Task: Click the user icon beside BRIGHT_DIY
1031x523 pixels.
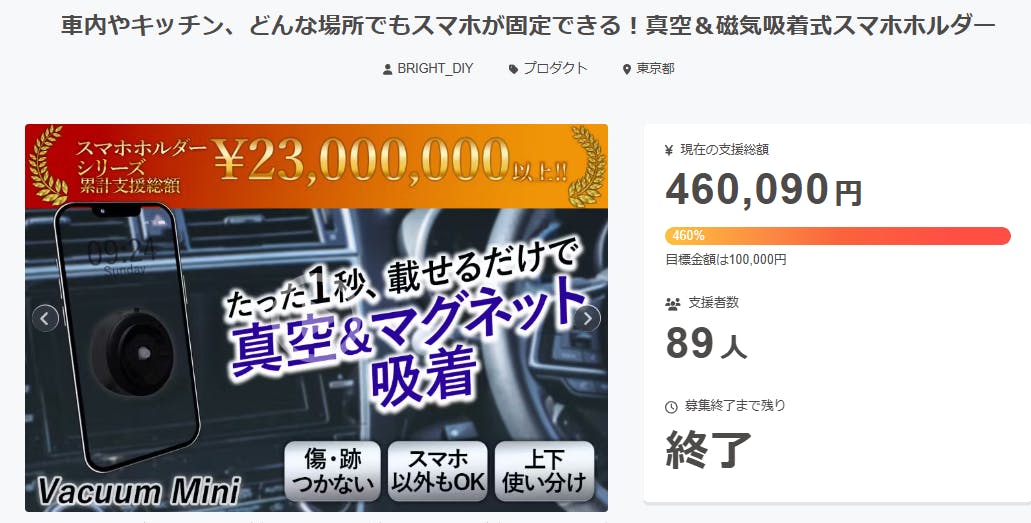Action: point(387,69)
